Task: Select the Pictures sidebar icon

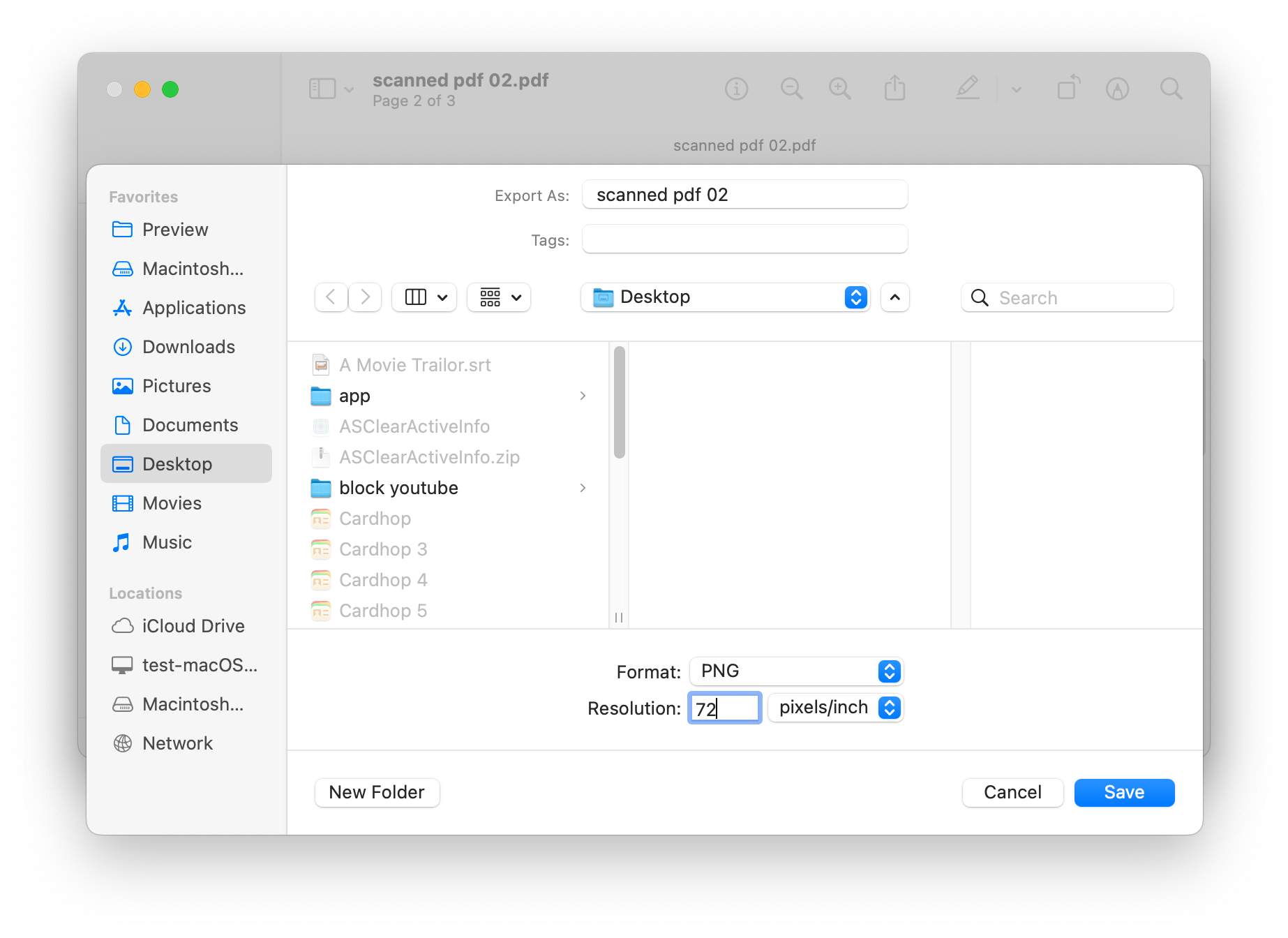Action: pos(122,386)
